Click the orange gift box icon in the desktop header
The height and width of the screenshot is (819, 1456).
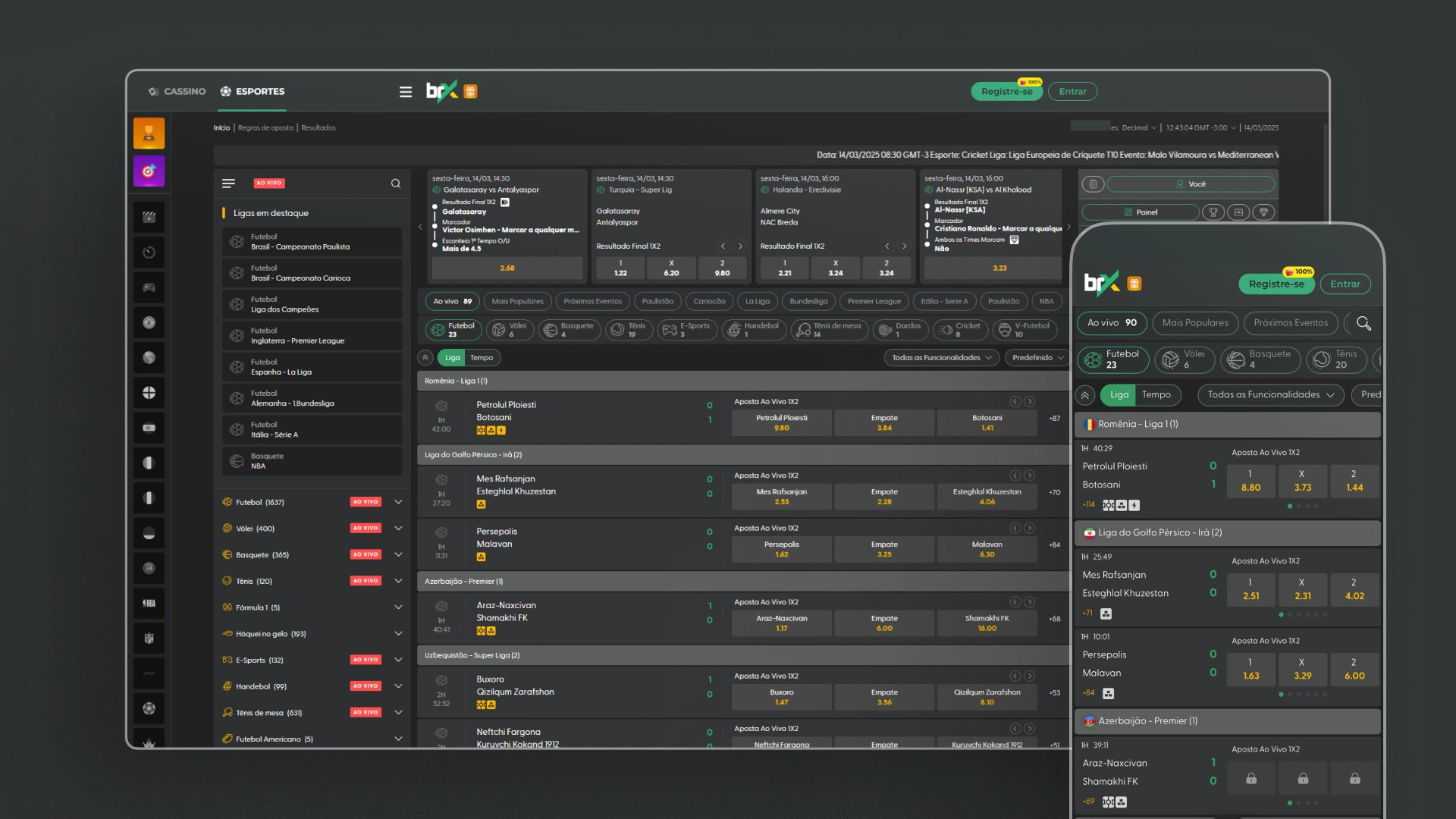click(x=470, y=92)
